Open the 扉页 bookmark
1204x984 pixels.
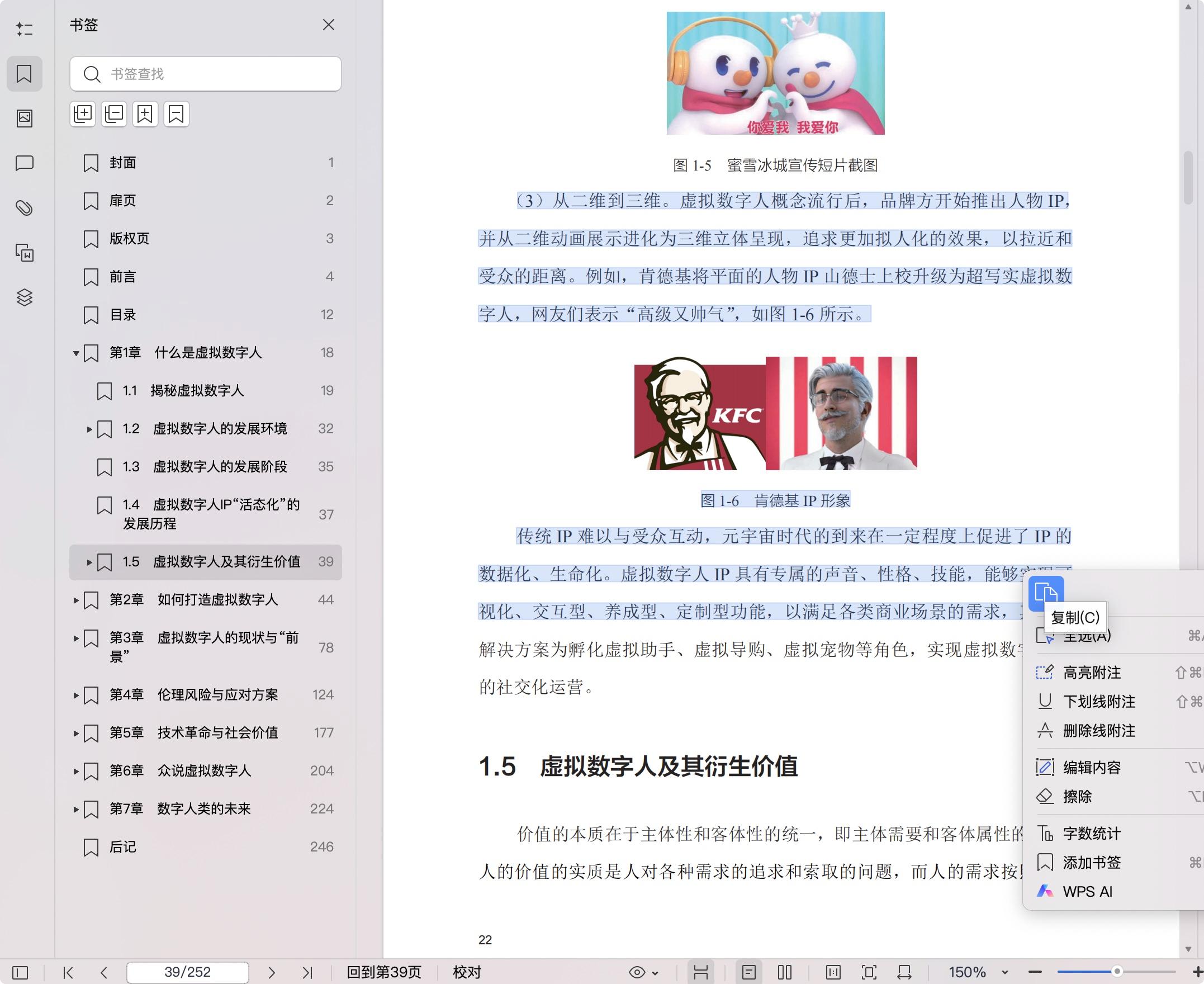pyautogui.click(x=205, y=201)
